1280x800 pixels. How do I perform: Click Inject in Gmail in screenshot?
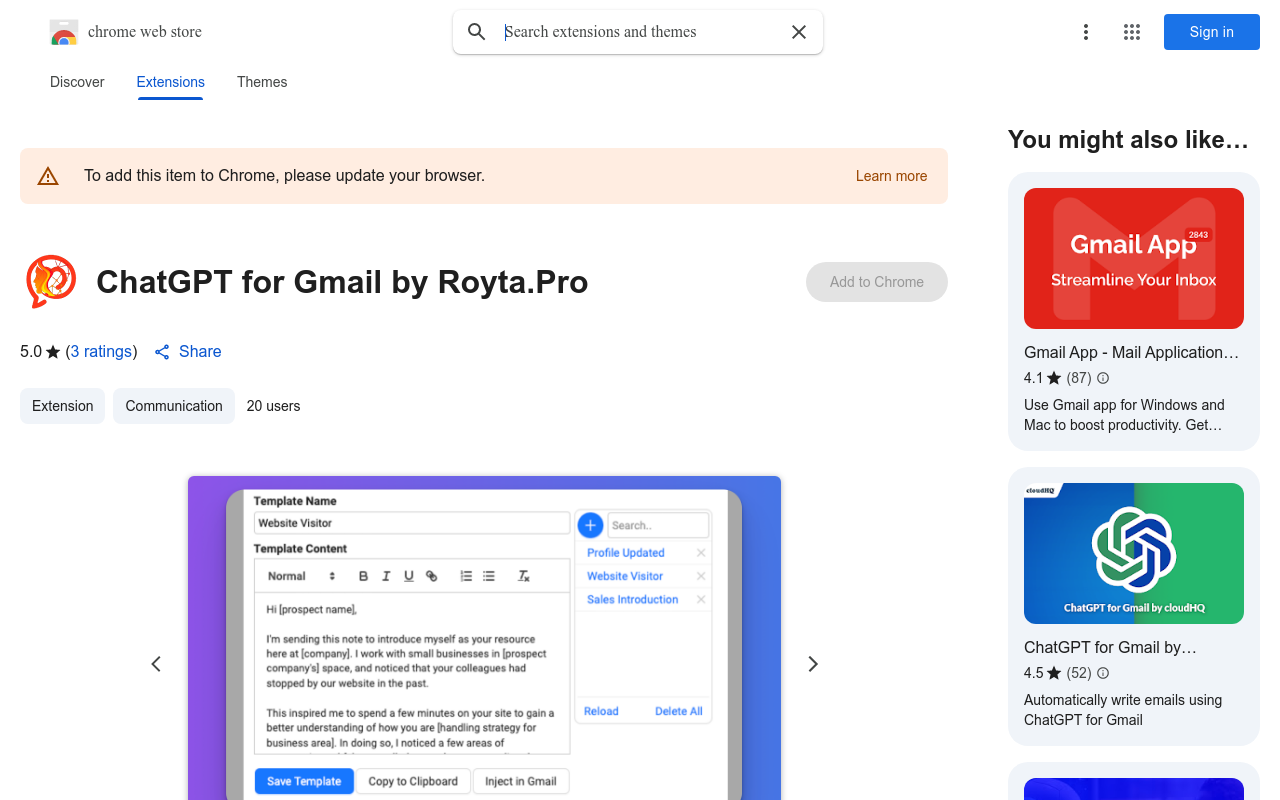(521, 781)
